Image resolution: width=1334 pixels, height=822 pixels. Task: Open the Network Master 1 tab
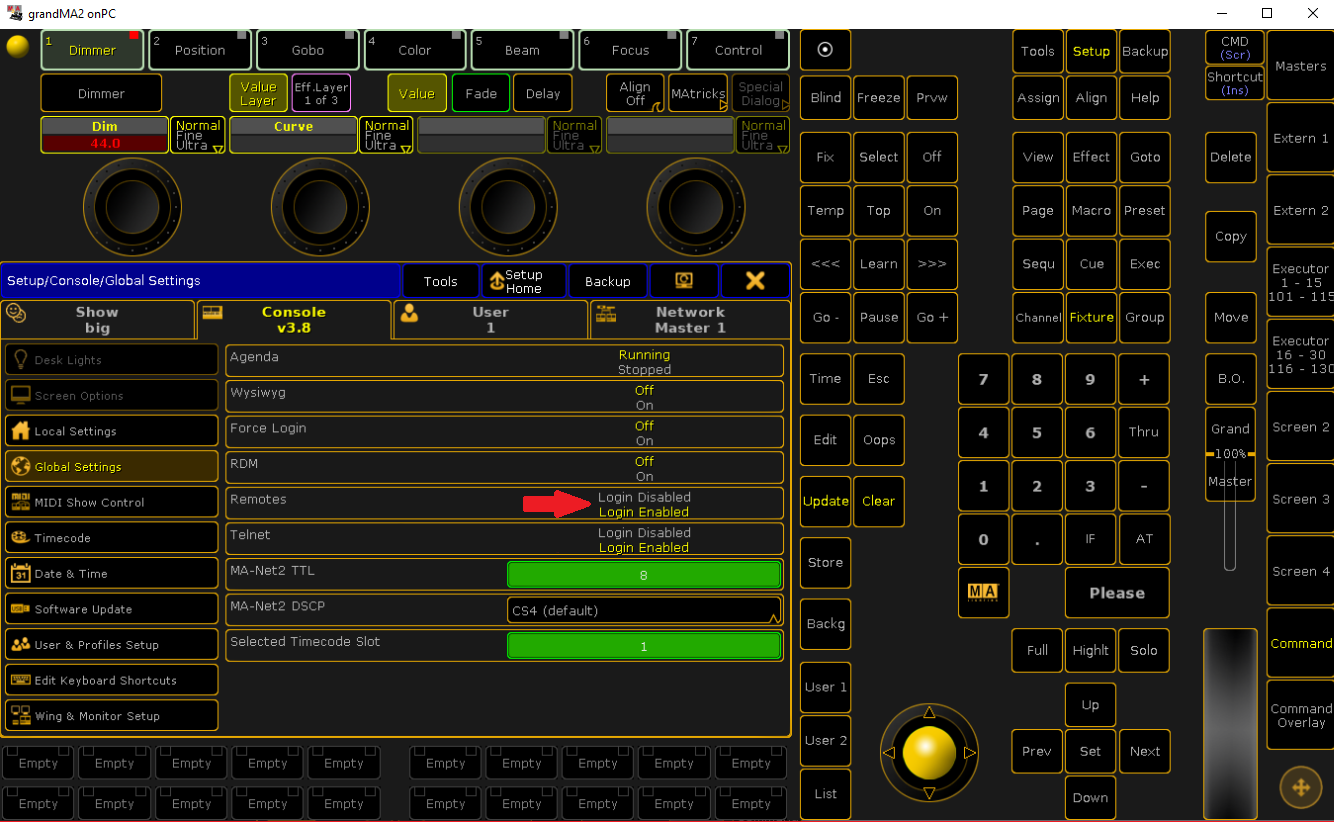coord(690,320)
